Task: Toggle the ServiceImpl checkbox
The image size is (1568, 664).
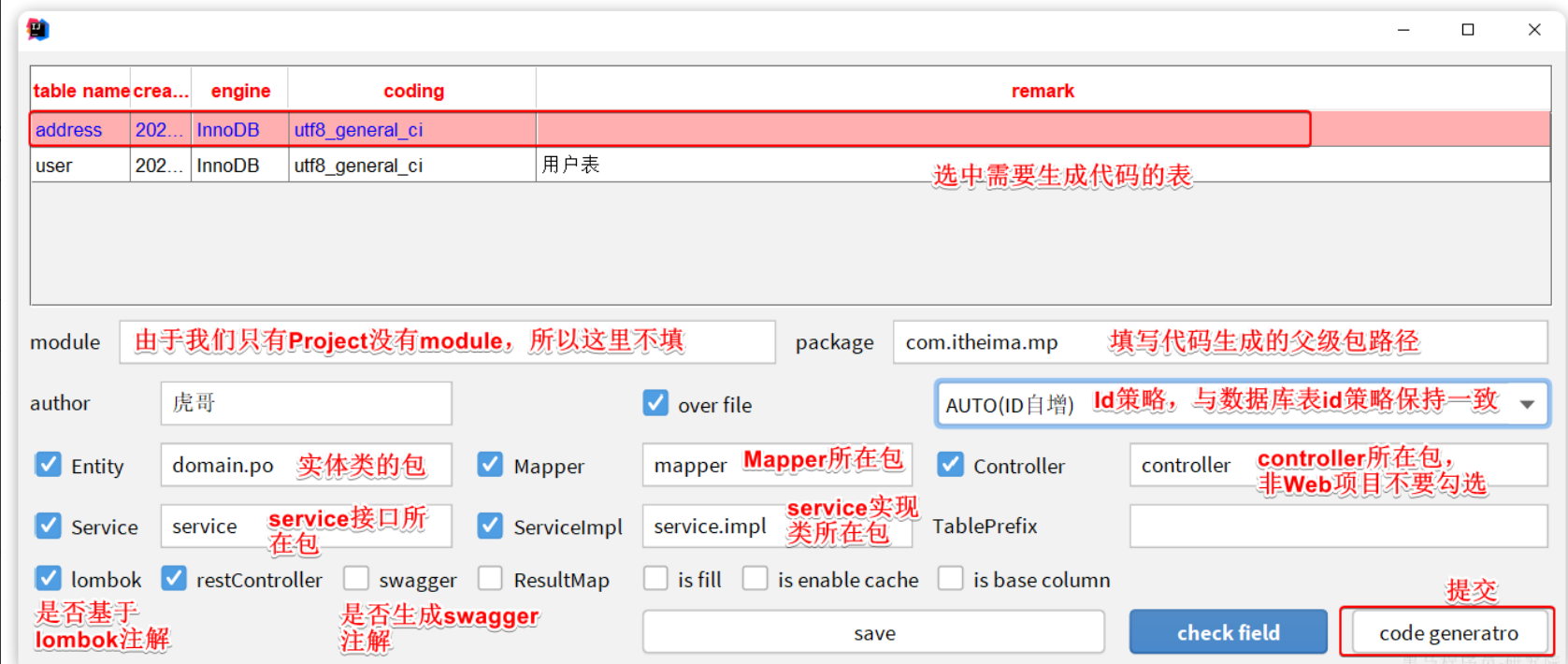Action: pos(490,526)
